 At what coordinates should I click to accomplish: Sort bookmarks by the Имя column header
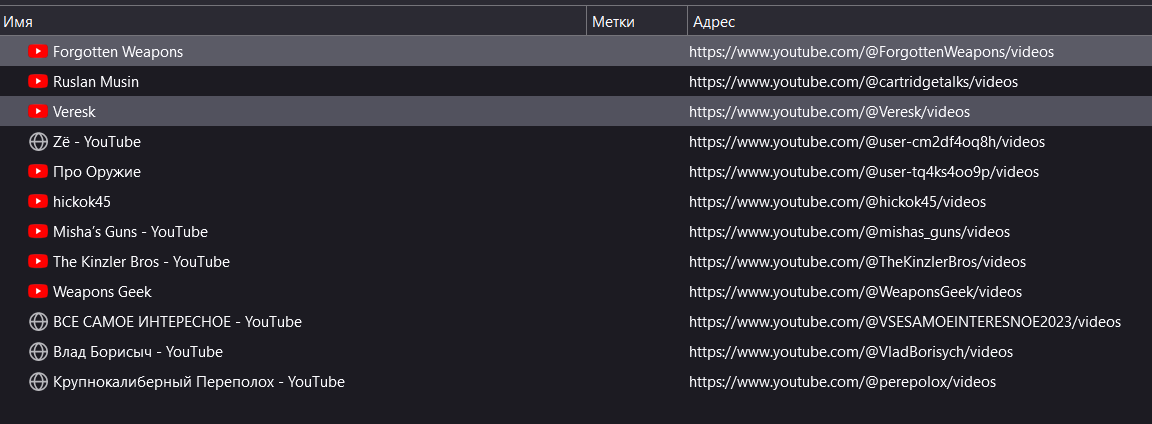[293, 21]
